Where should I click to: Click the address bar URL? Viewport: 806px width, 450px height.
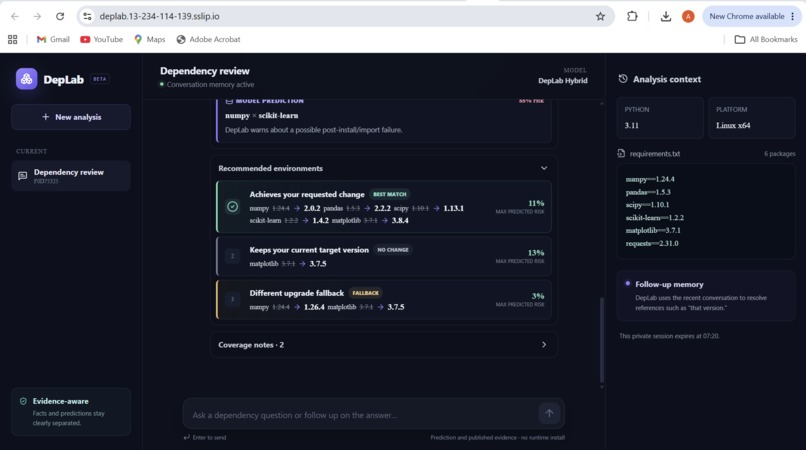click(159, 16)
